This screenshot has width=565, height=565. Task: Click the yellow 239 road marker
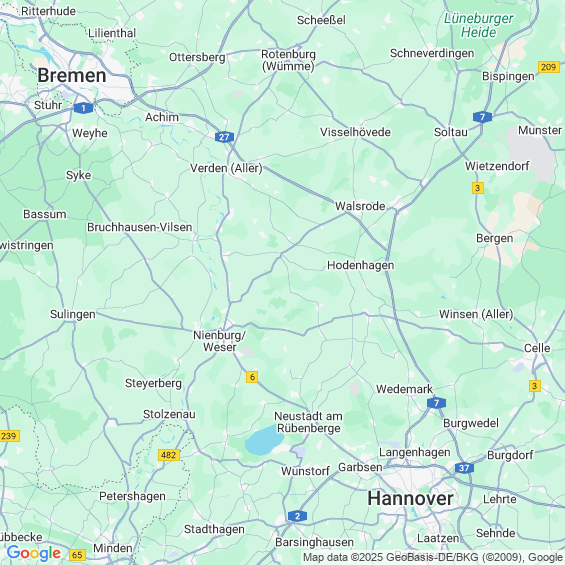[9, 436]
